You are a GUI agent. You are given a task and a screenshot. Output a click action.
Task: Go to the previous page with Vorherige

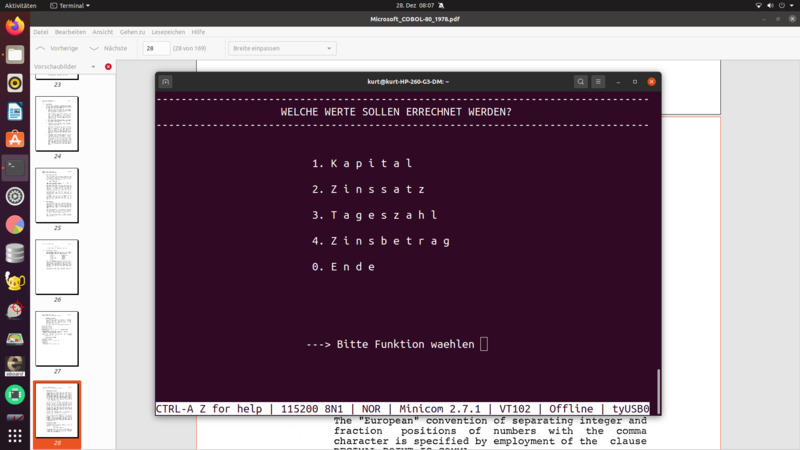(x=57, y=48)
